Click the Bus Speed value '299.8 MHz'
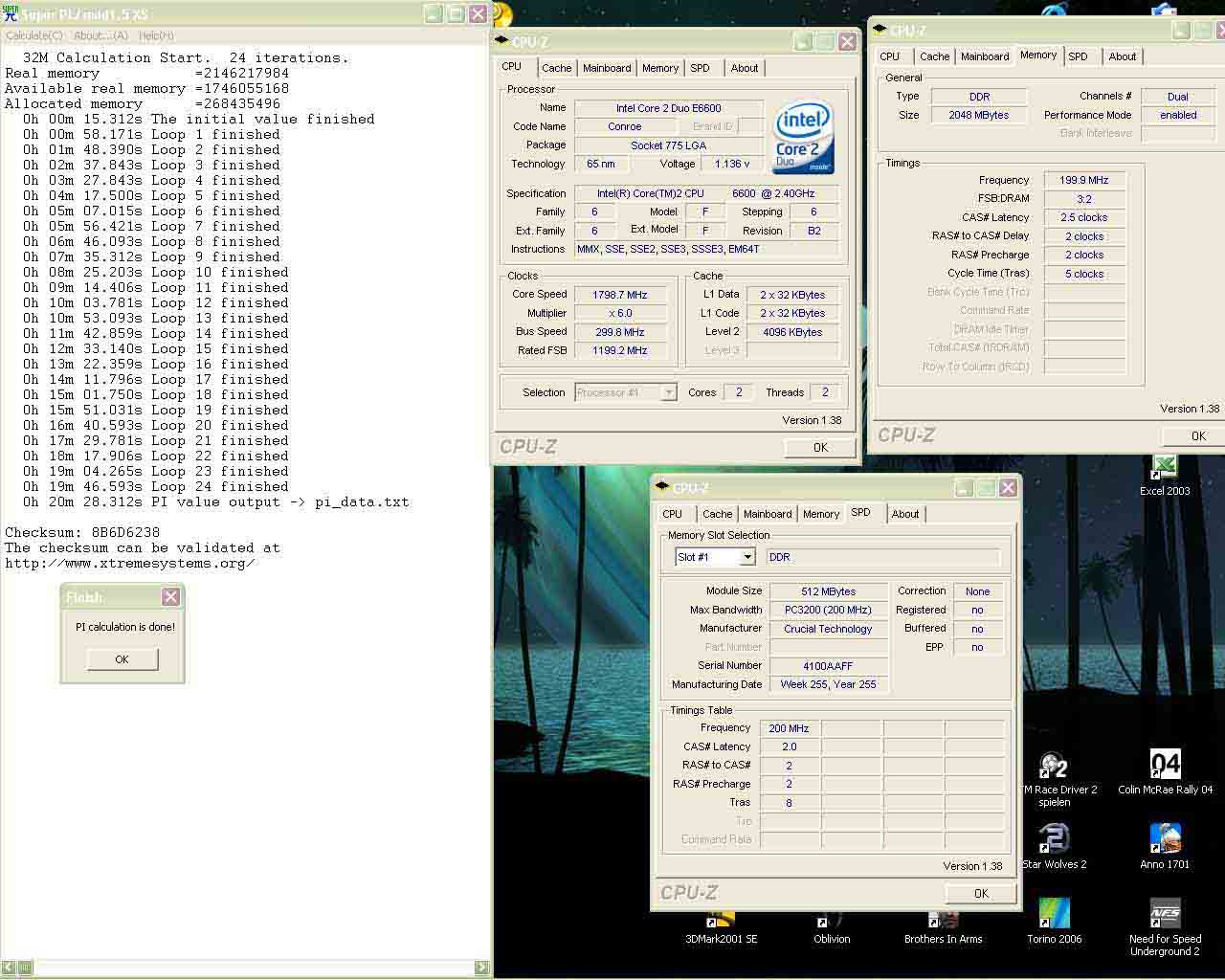Image resolution: width=1225 pixels, height=980 pixels. point(620,332)
